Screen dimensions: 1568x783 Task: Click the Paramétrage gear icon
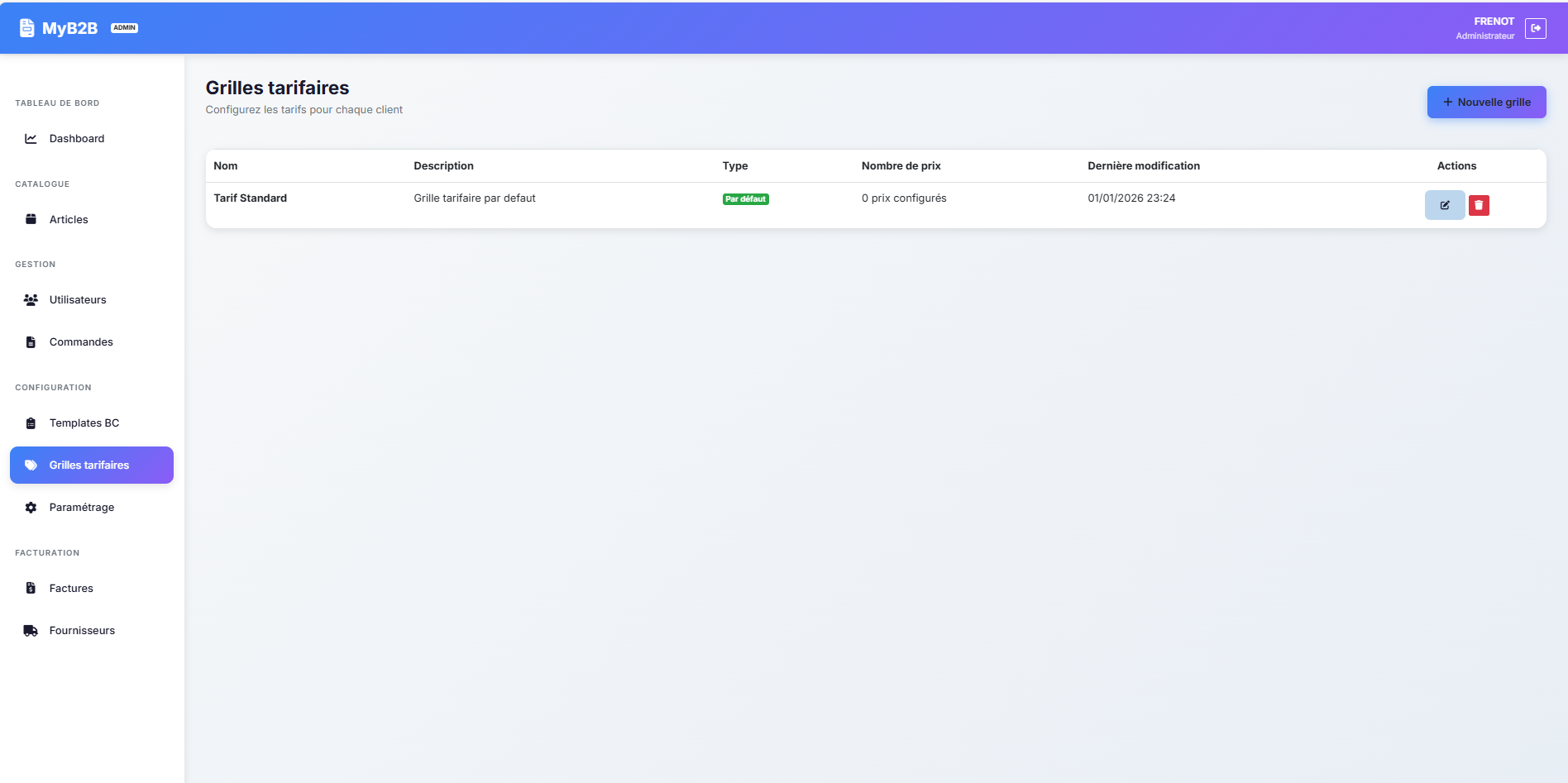pyautogui.click(x=31, y=508)
